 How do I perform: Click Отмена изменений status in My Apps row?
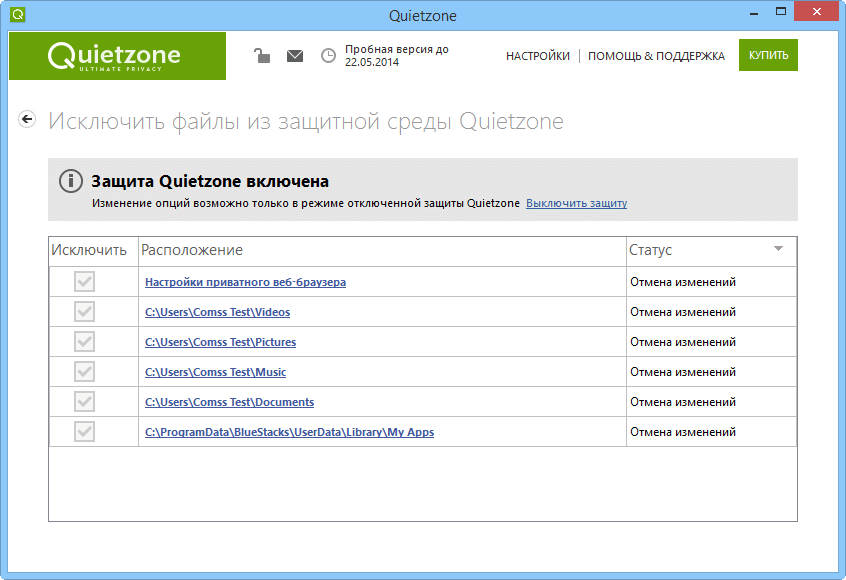click(683, 432)
